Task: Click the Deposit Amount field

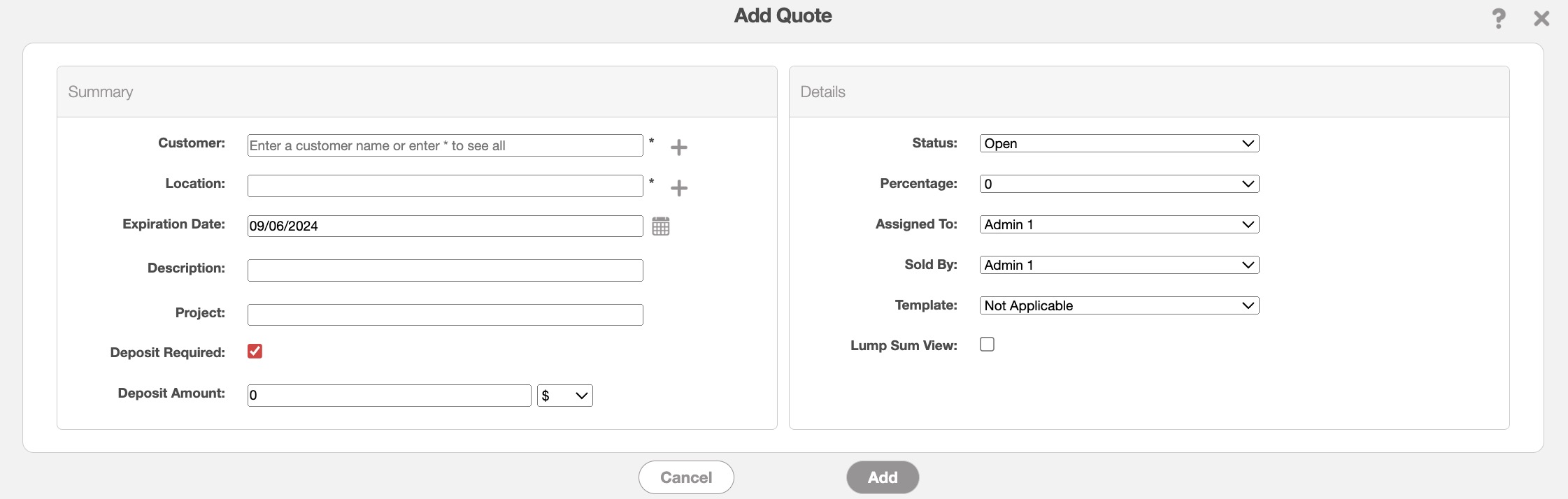Action: [x=389, y=396]
